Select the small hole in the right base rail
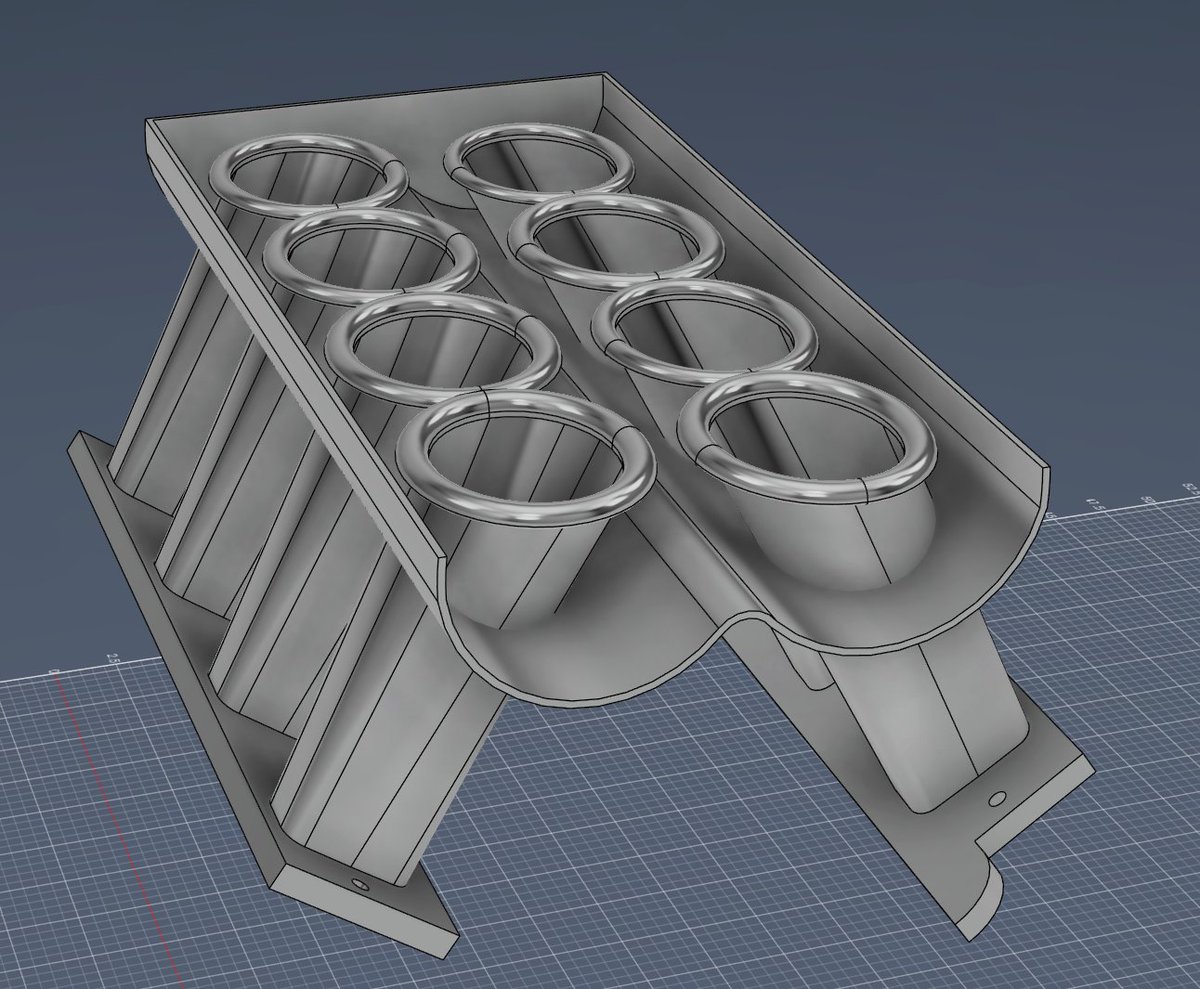Viewport: 1200px width, 989px height. tap(996, 799)
